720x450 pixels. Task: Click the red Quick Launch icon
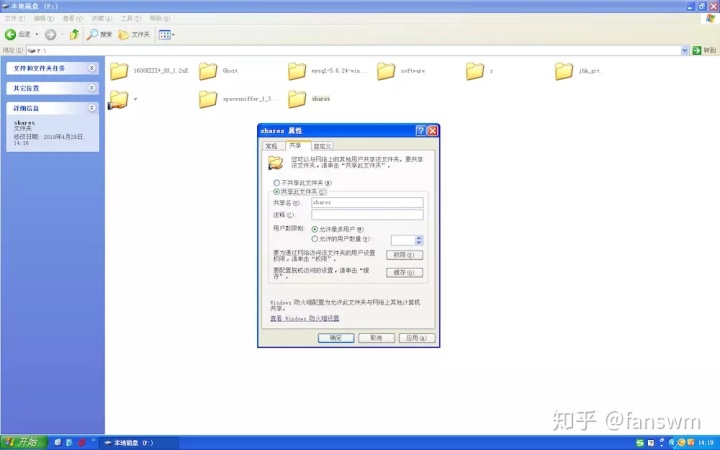click(x=82, y=443)
